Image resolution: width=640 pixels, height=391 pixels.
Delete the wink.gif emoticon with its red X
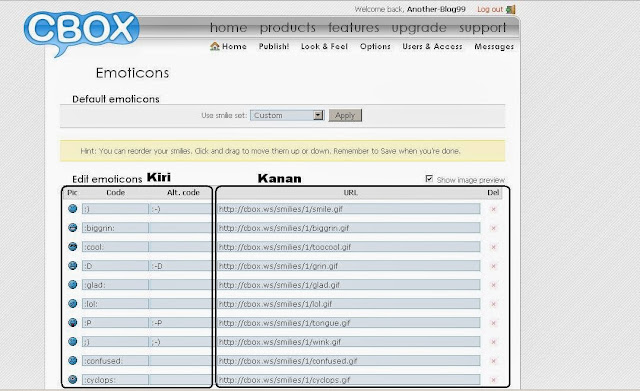point(493,342)
